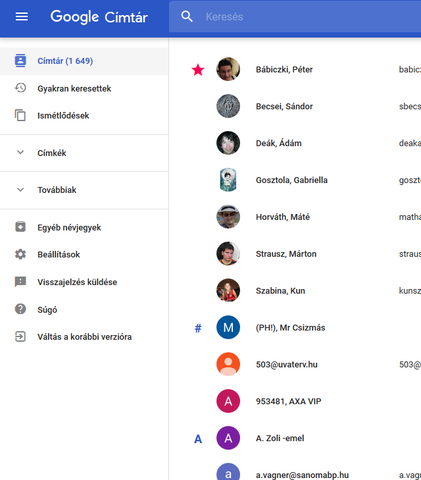This screenshot has height=480, width=421.
Task: Select contact name 503@uvaterv.hu
Action: tap(287, 365)
